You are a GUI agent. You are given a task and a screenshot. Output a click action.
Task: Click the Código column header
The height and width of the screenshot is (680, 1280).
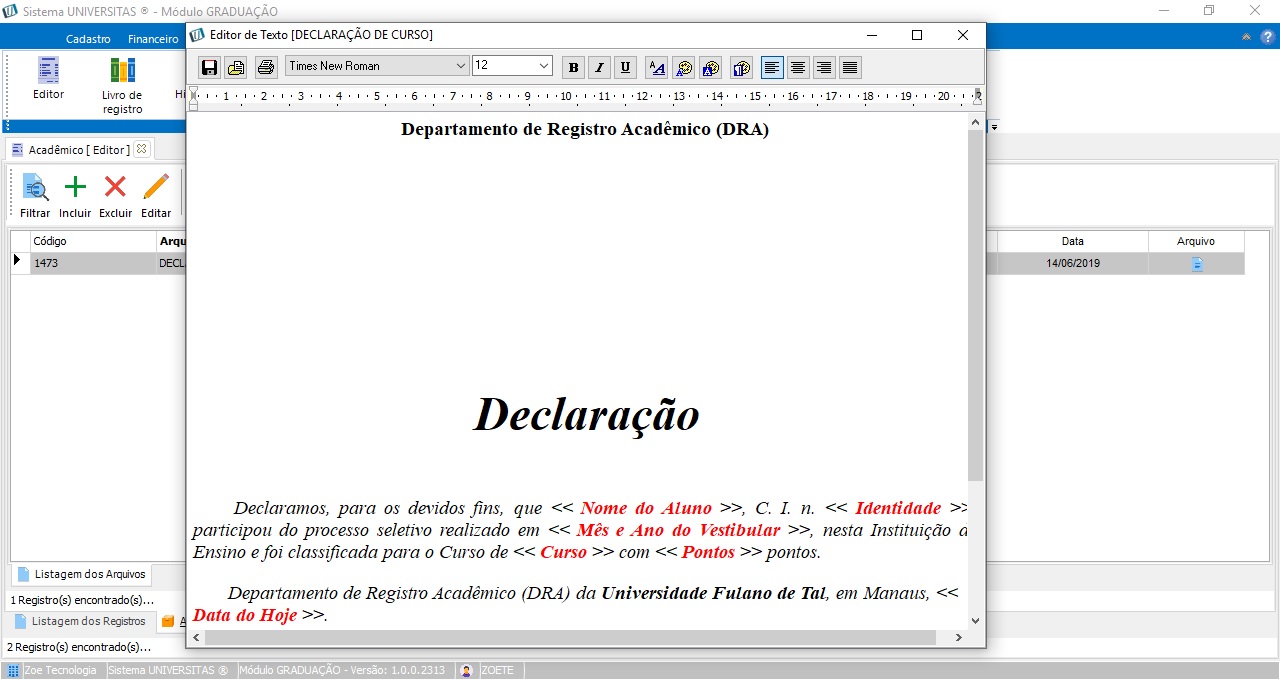point(93,241)
